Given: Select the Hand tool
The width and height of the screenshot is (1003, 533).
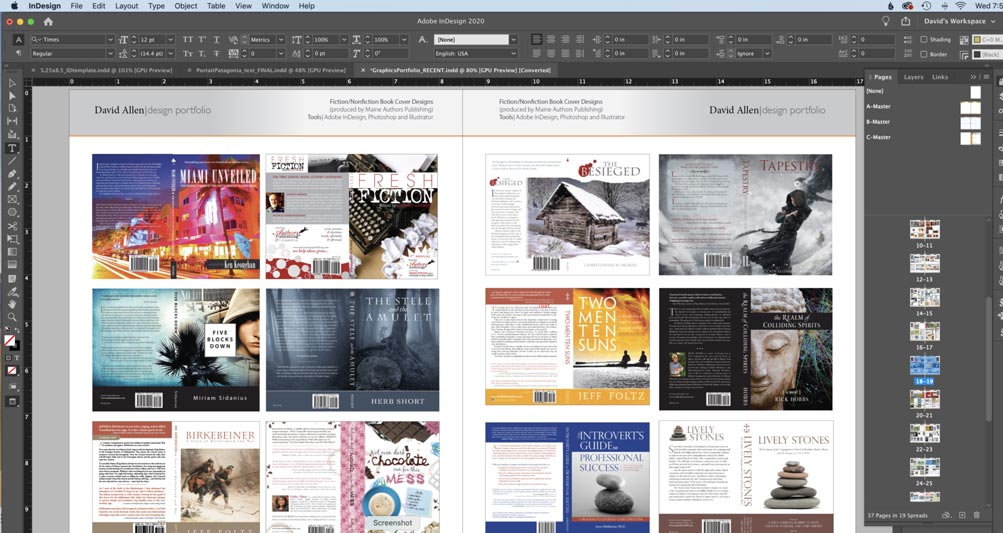Looking at the screenshot, I should (12, 304).
